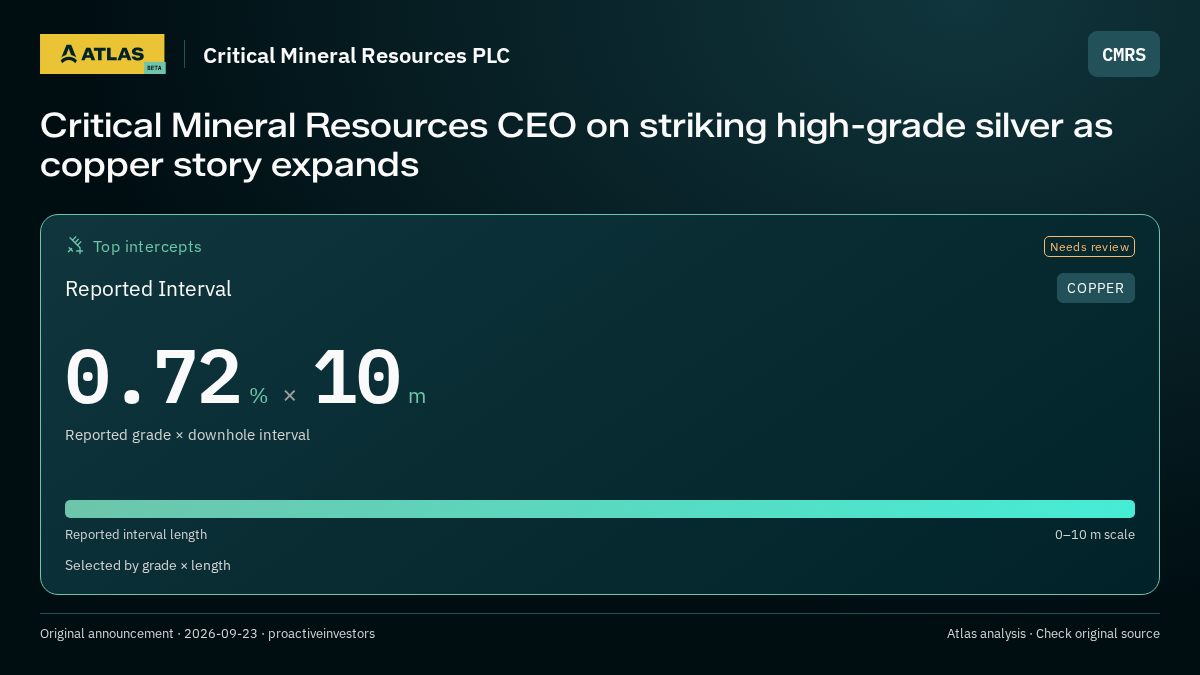
Task: Click the Critical Mineral Resources PLC name
Action: click(356, 55)
